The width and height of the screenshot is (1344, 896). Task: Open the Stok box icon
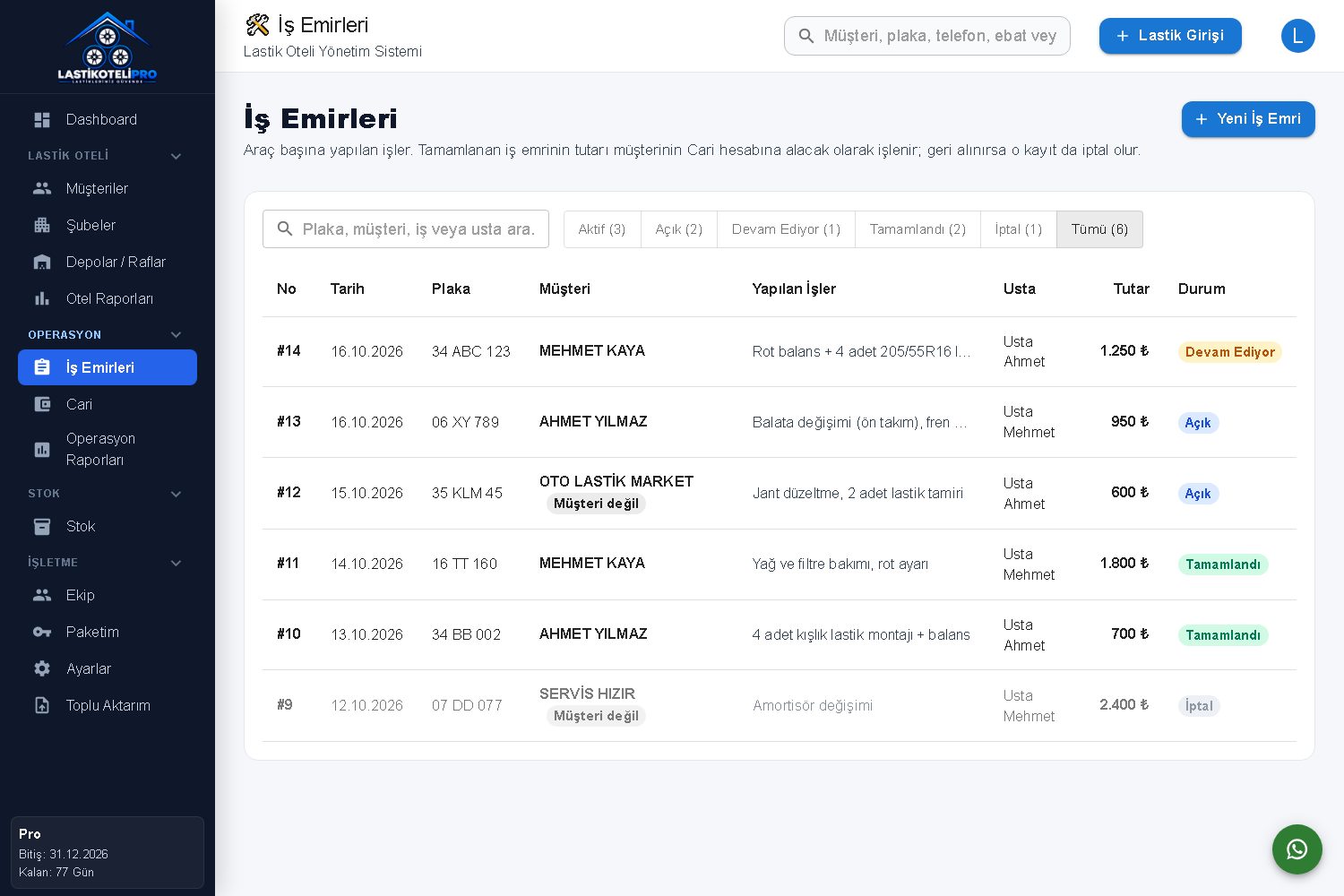pyautogui.click(x=42, y=526)
